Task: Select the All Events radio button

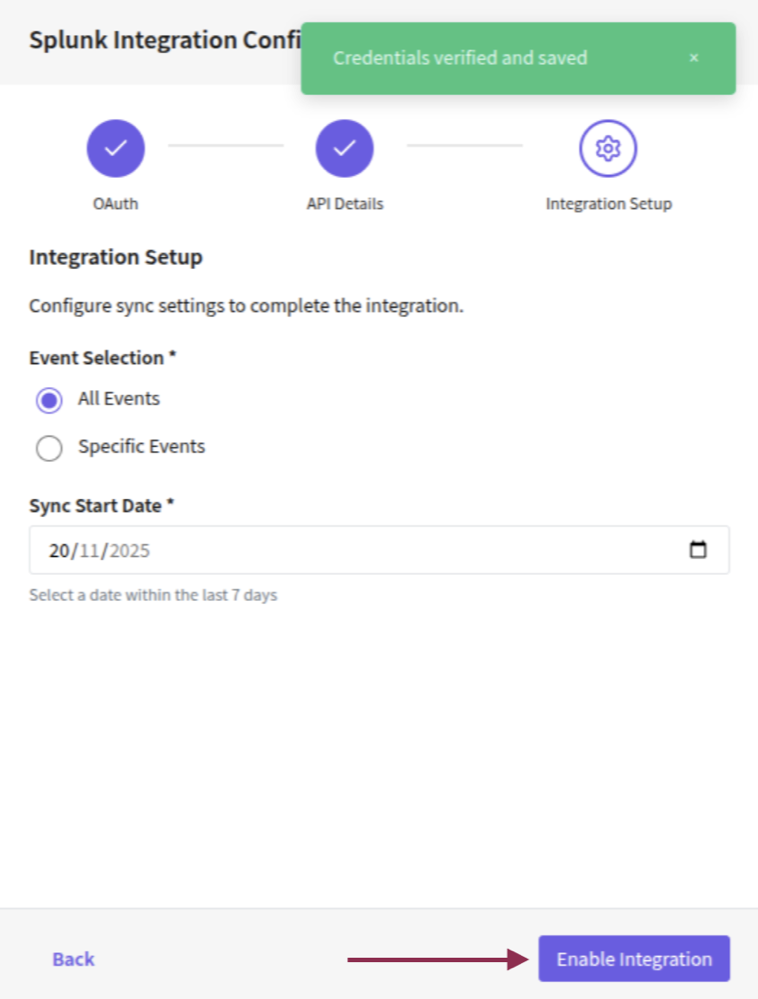Action: click(x=49, y=399)
